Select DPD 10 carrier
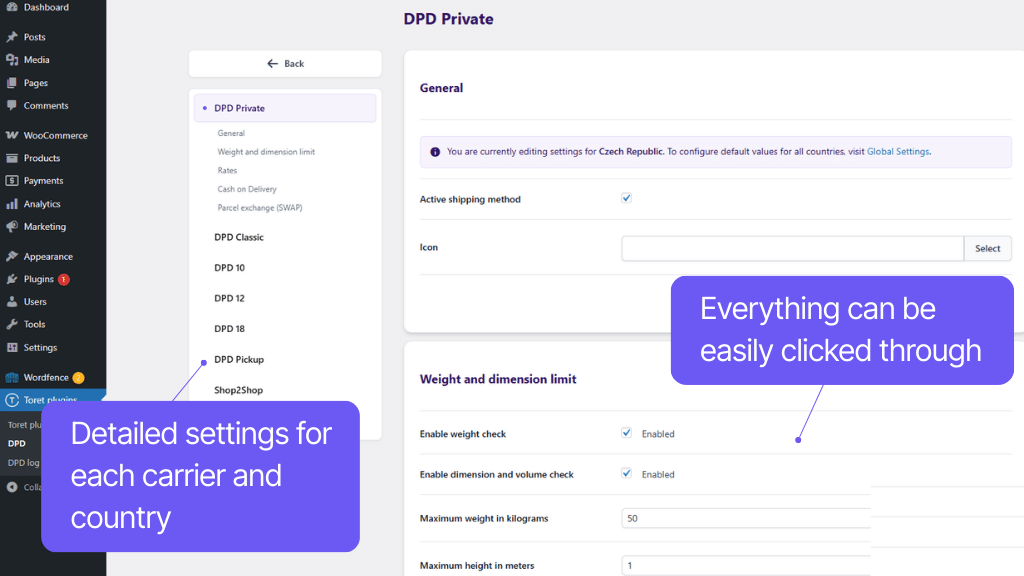This screenshot has width=1024, height=576. point(229,268)
